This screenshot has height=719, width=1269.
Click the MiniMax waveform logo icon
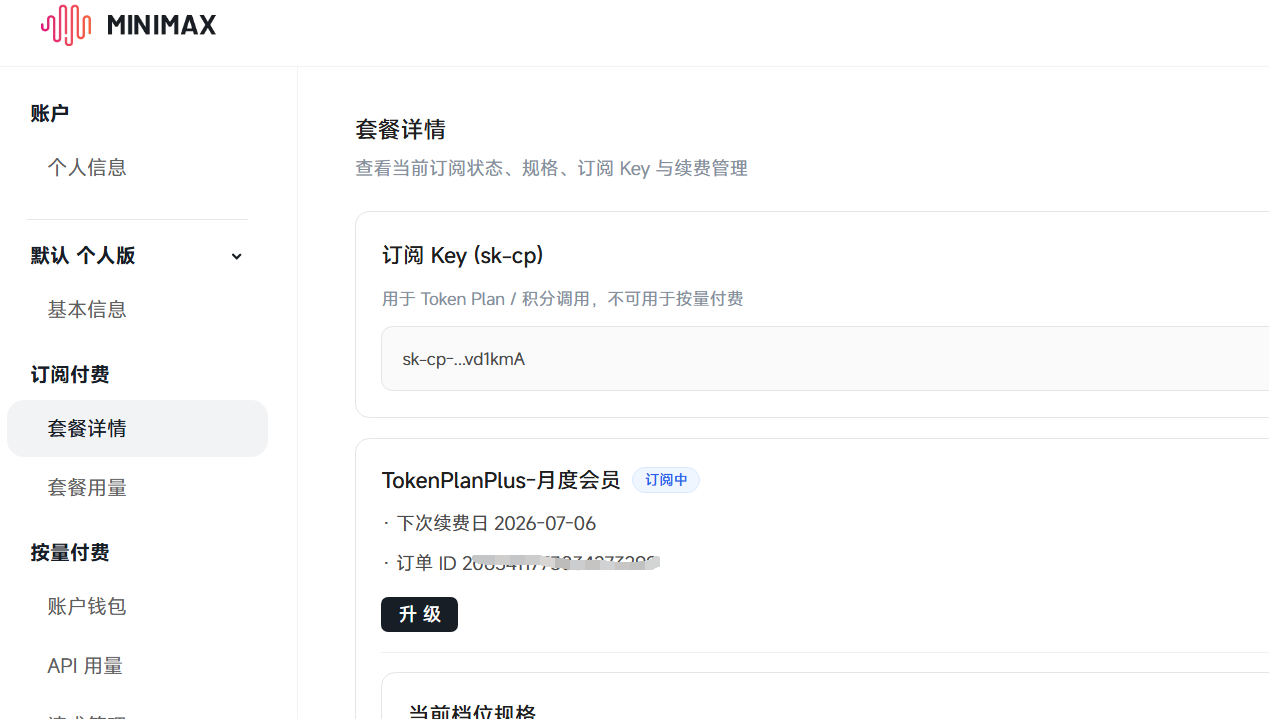point(66,25)
